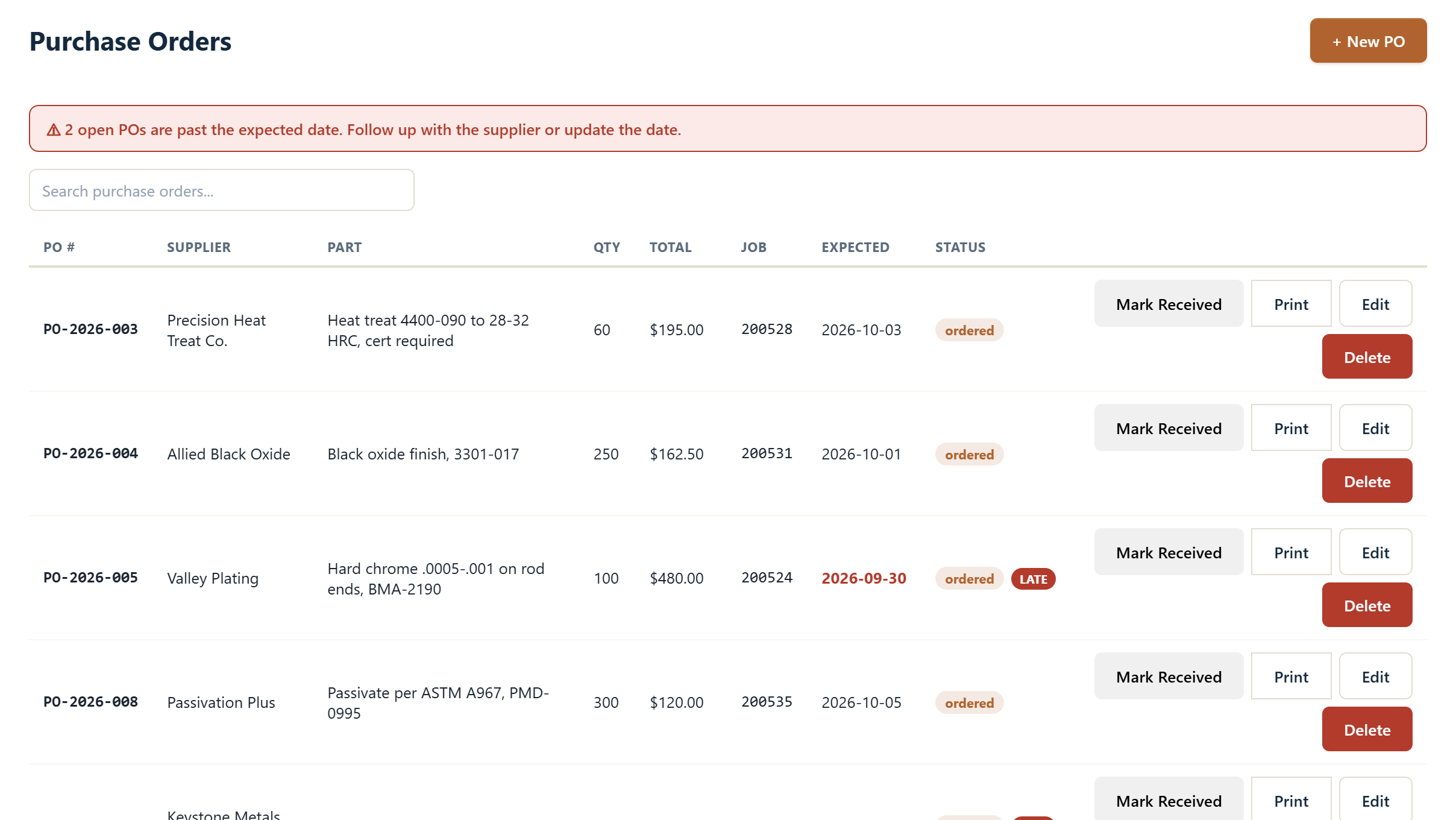The height and width of the screenshot is (820, 1456).
Task: Print PO-2026-008
Action: 1291,676
